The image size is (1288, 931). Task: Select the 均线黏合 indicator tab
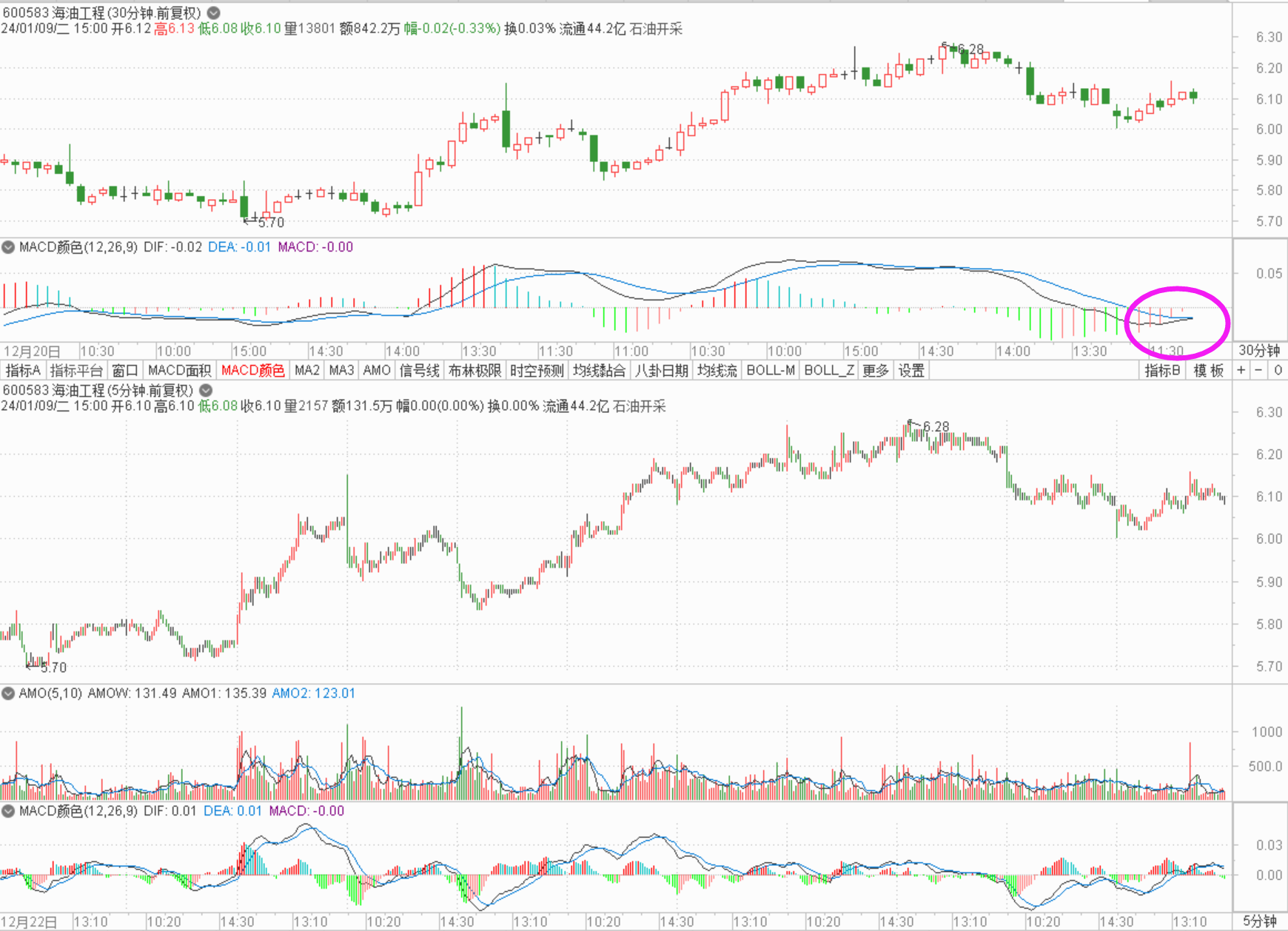pyautogui.click(x=599, y=371)
